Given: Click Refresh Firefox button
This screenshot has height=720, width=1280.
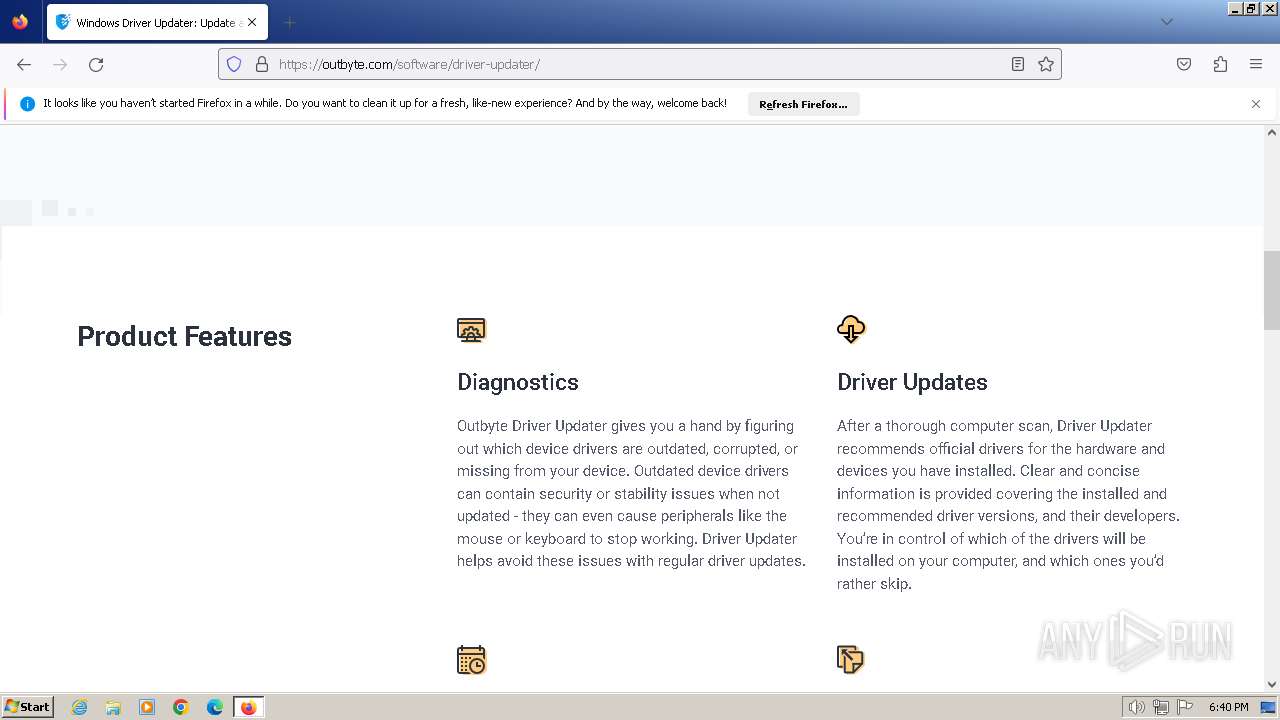Looking at the screenshot, I should click(x=803, y=104).
